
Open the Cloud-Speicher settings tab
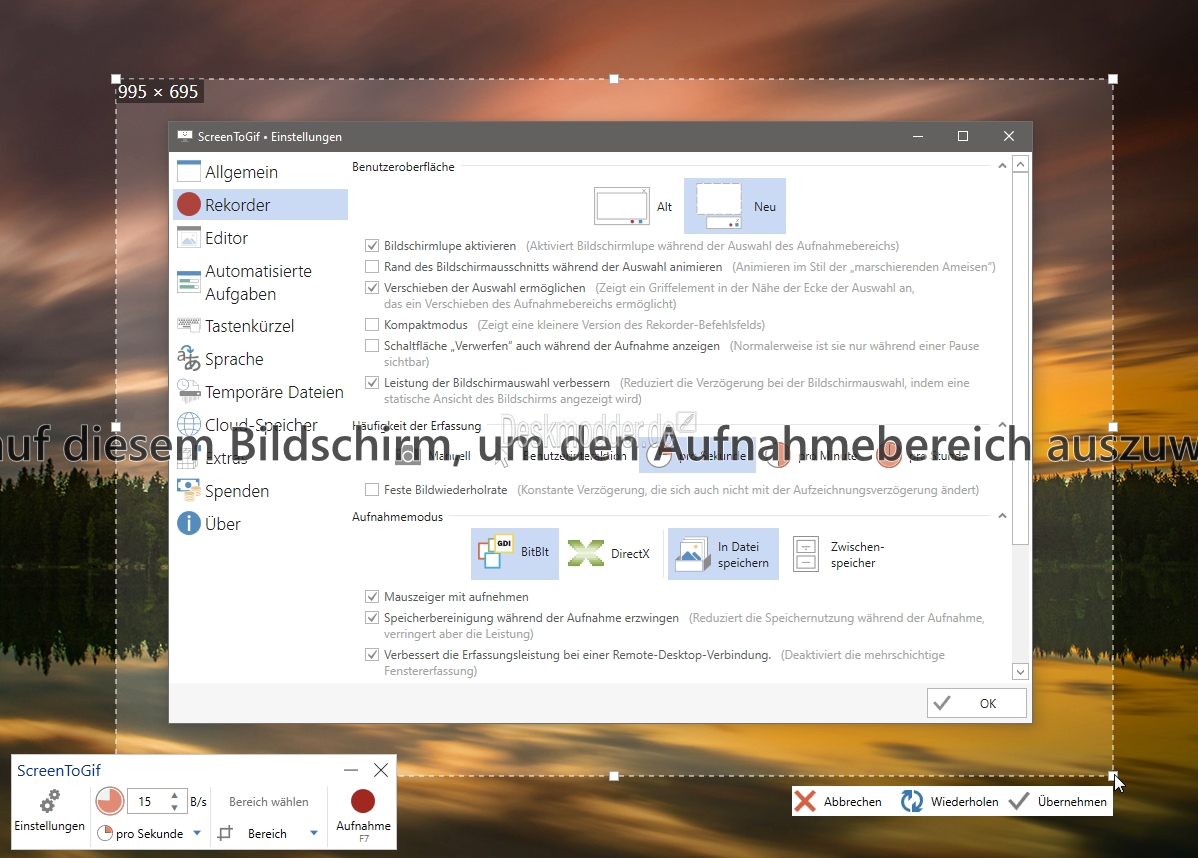[x=261, y=425]
